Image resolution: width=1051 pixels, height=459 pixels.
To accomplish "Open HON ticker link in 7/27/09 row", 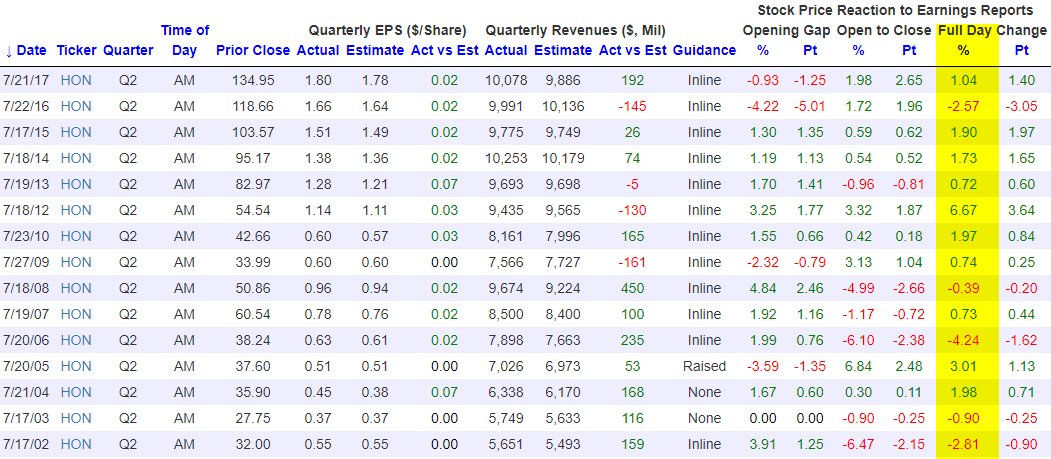I will (76, 263).
